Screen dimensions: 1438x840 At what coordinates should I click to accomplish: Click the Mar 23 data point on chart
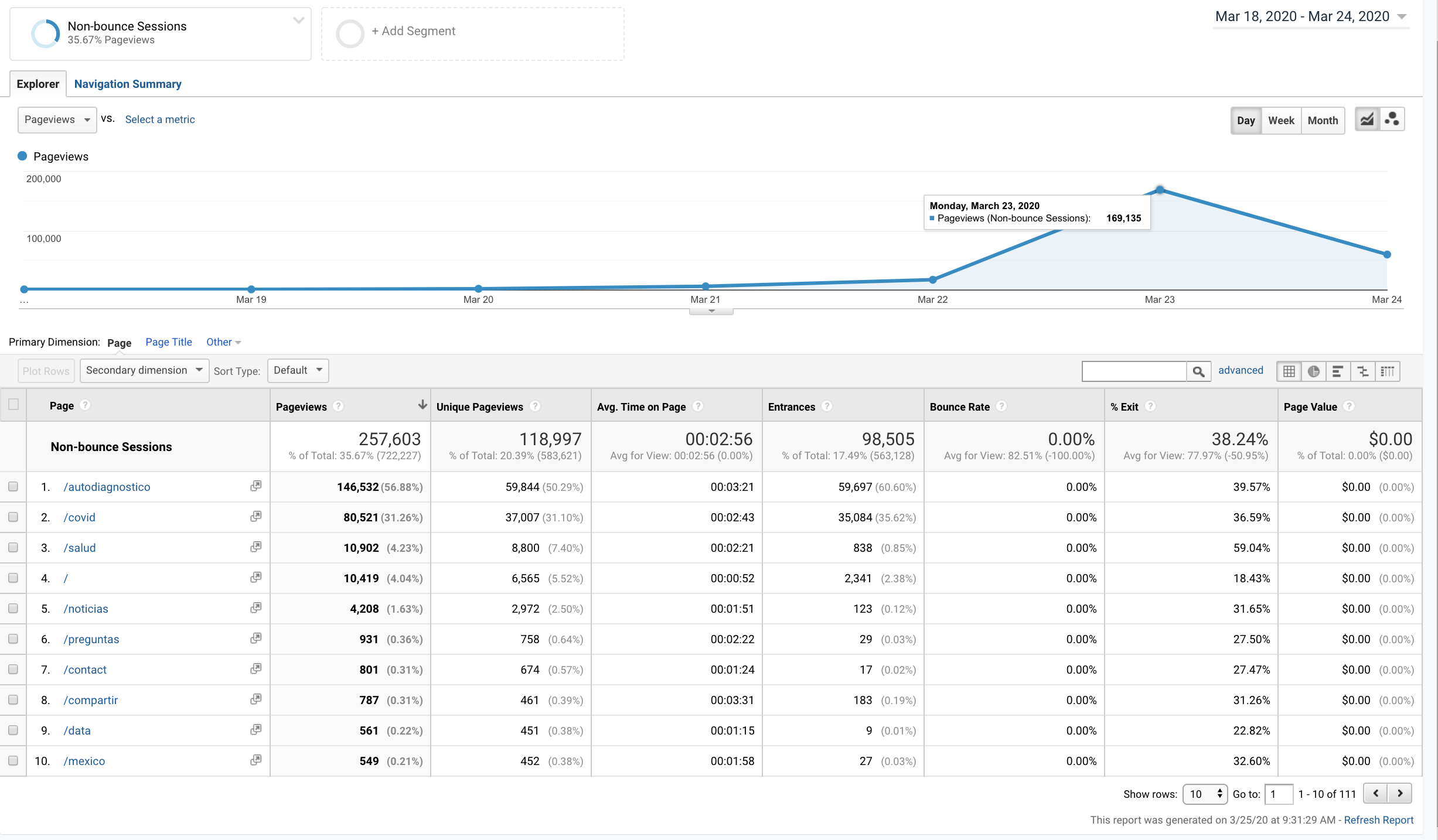pos(1160,190)
